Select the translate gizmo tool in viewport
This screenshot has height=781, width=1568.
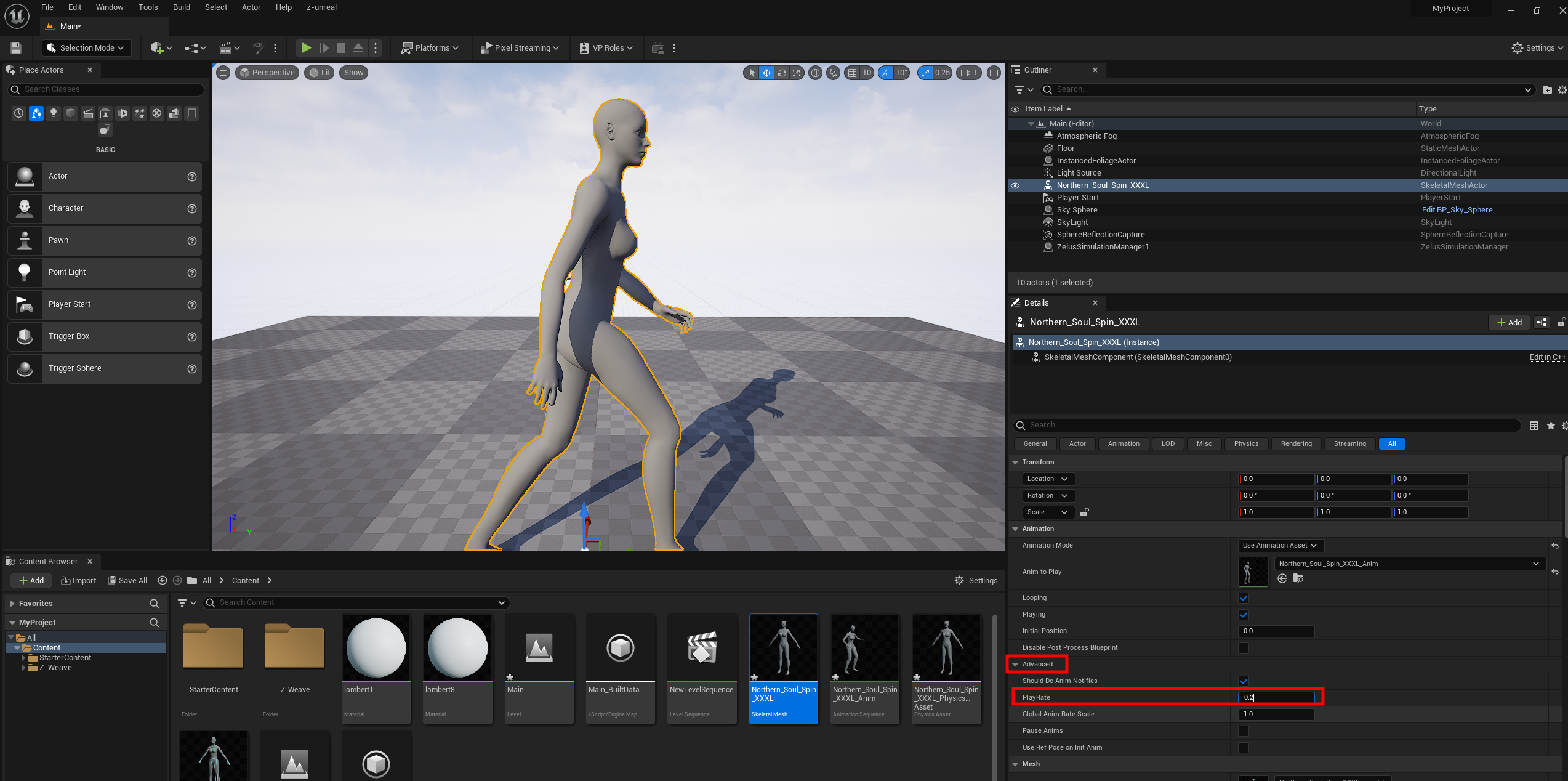(x=766, y=73)
